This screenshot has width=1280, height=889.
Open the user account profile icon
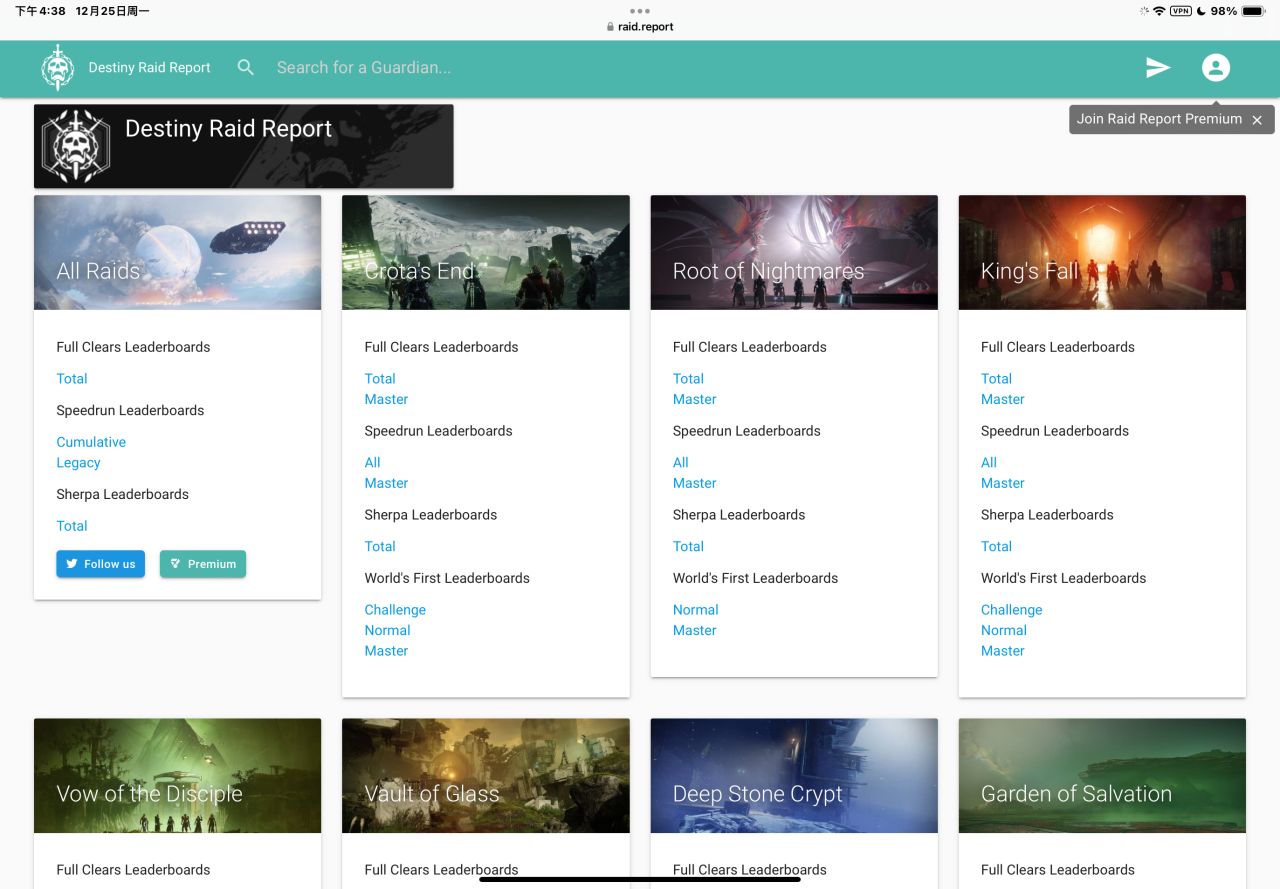pyautogui.click(x=1216, y=68)
